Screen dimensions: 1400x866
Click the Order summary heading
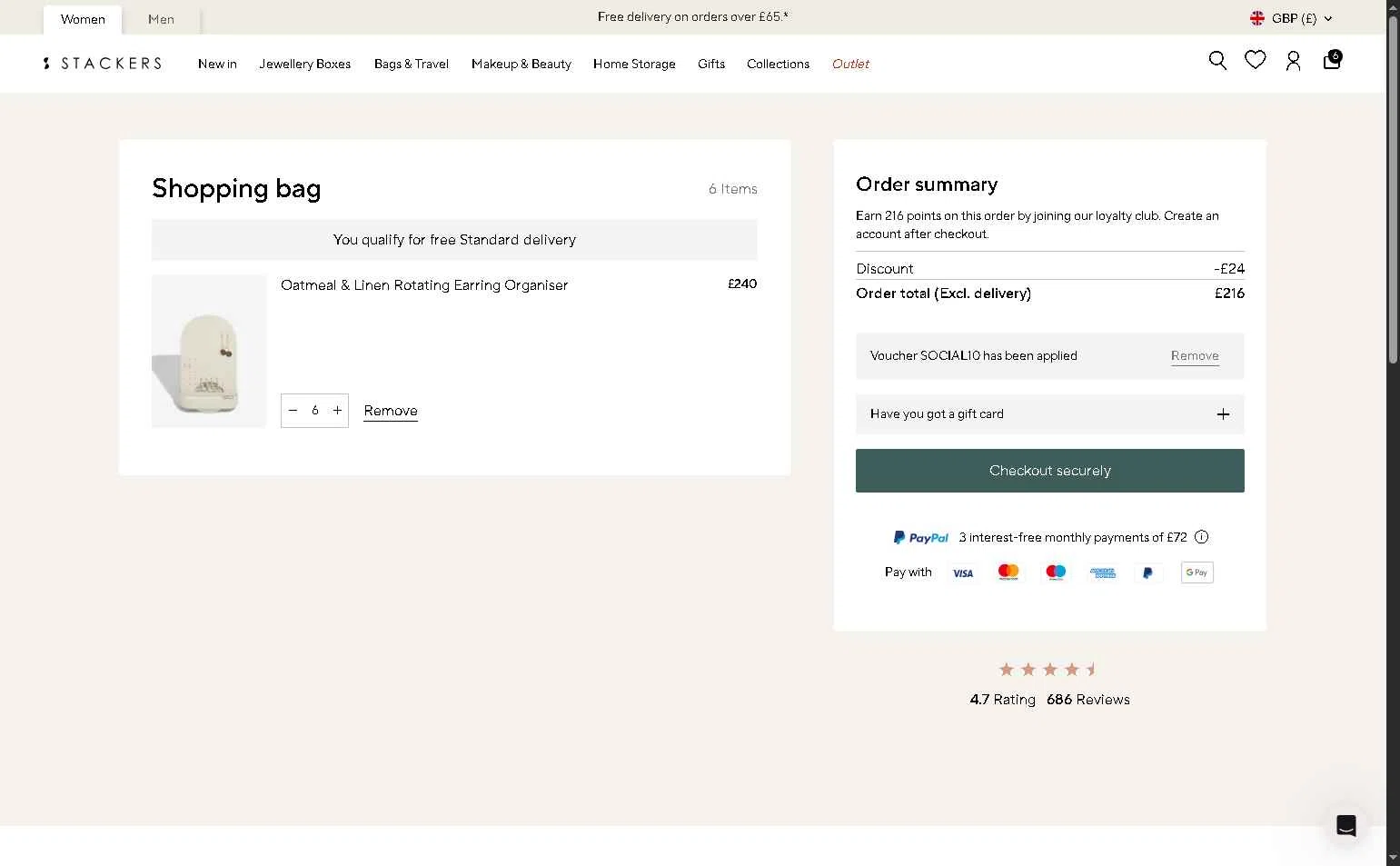pyautogui.click(x=927, y=184)
